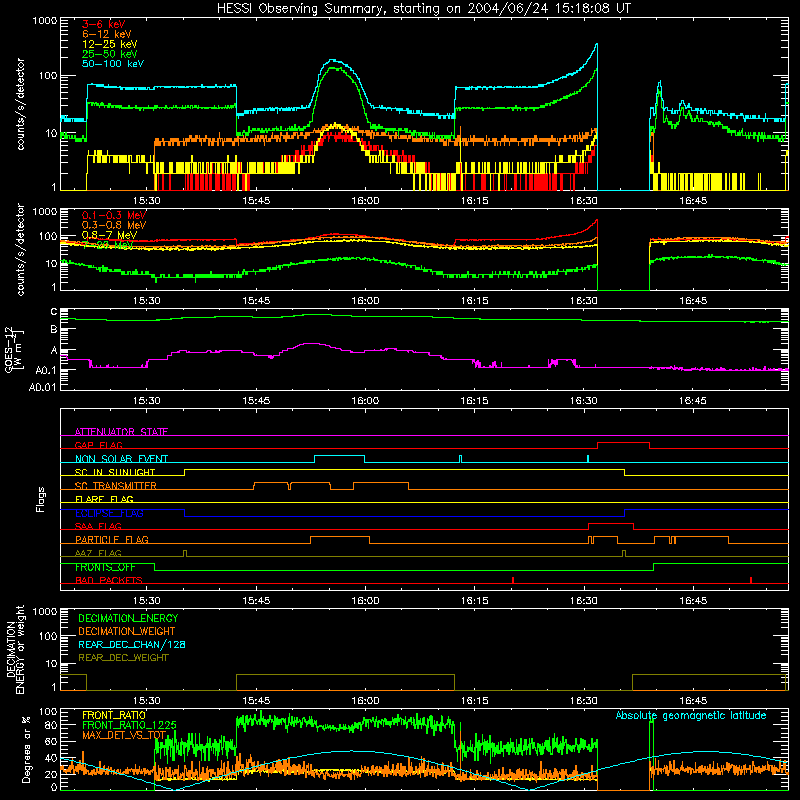
Task: Select the 6-12 keV legend label
Action: 107,34
